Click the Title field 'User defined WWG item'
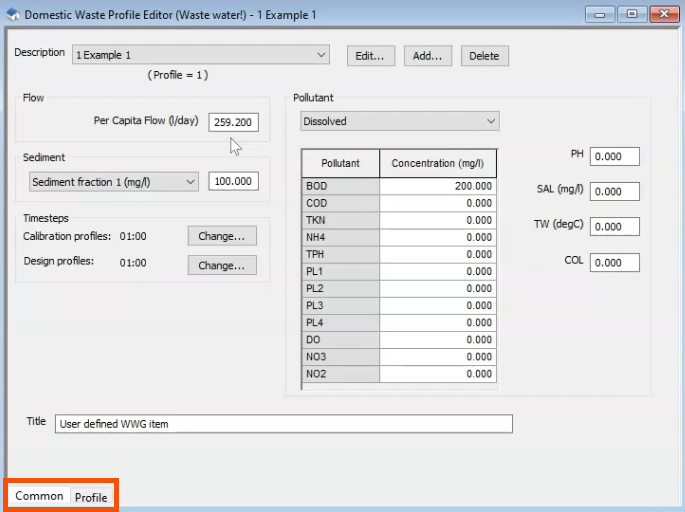This screenshot has width=685, height=512. point(284,424)
